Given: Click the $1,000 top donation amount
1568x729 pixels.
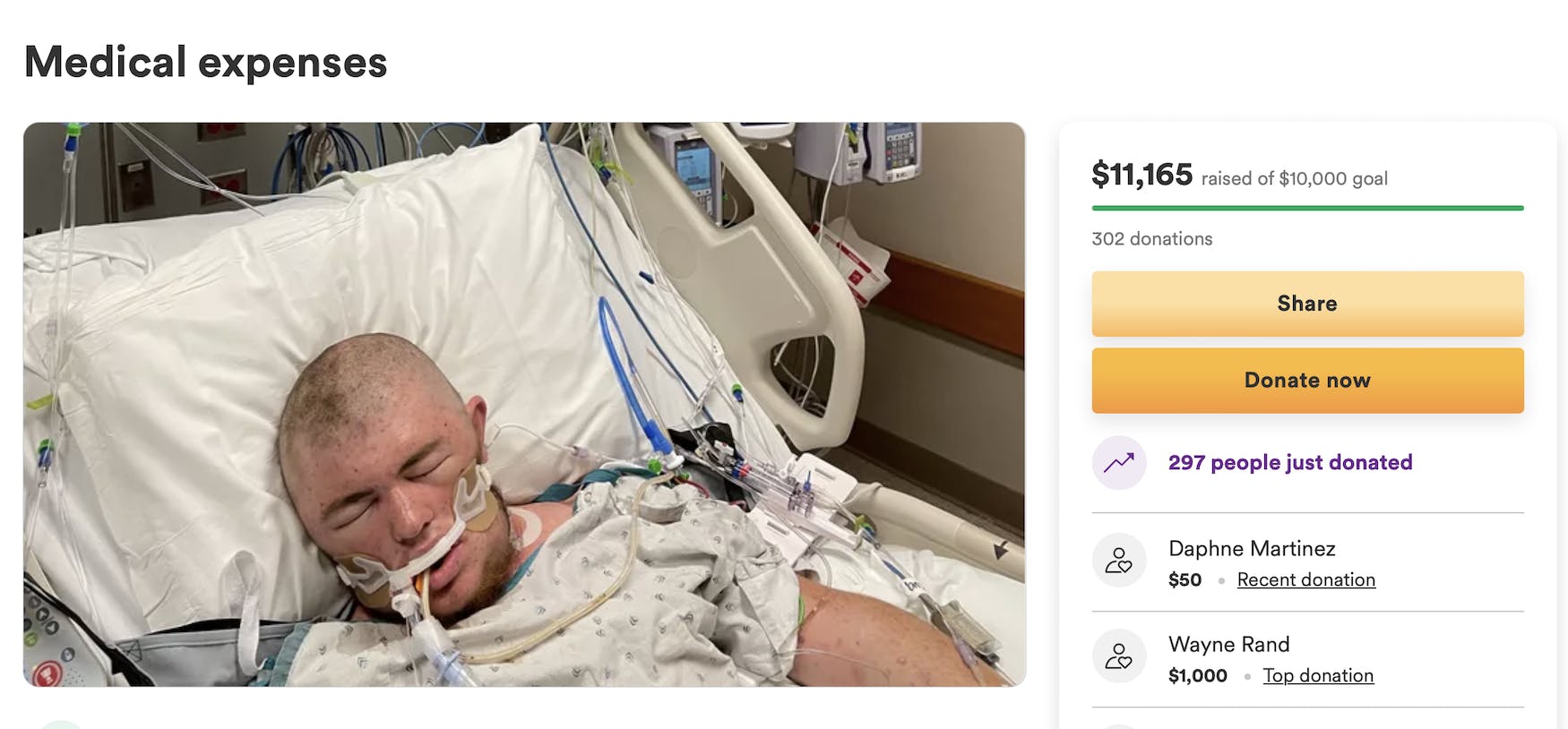Looking at the screenshot, I should [1198, 675].
